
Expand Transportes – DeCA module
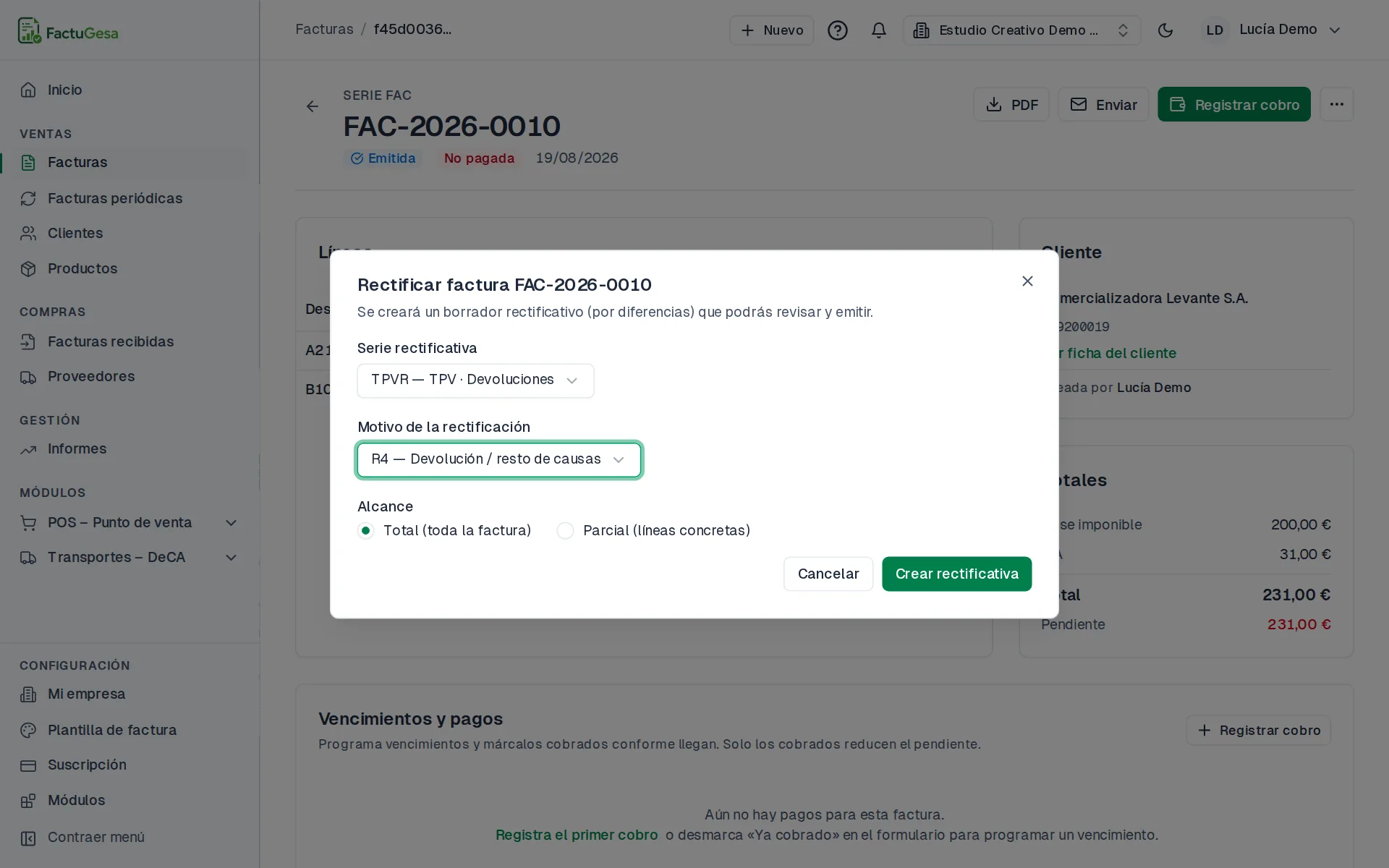tap(129, 557)
